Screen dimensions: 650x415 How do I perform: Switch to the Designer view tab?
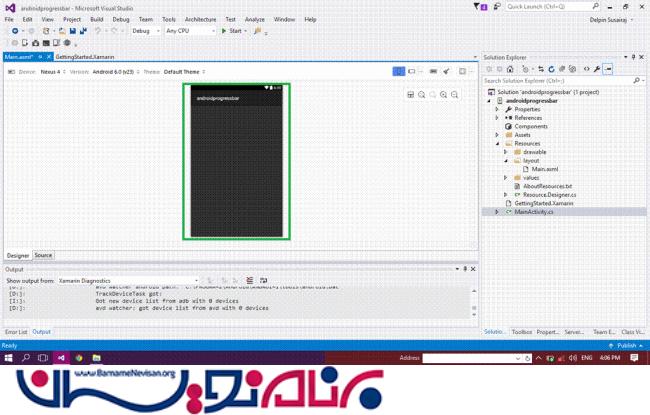(x=18, y=256)
